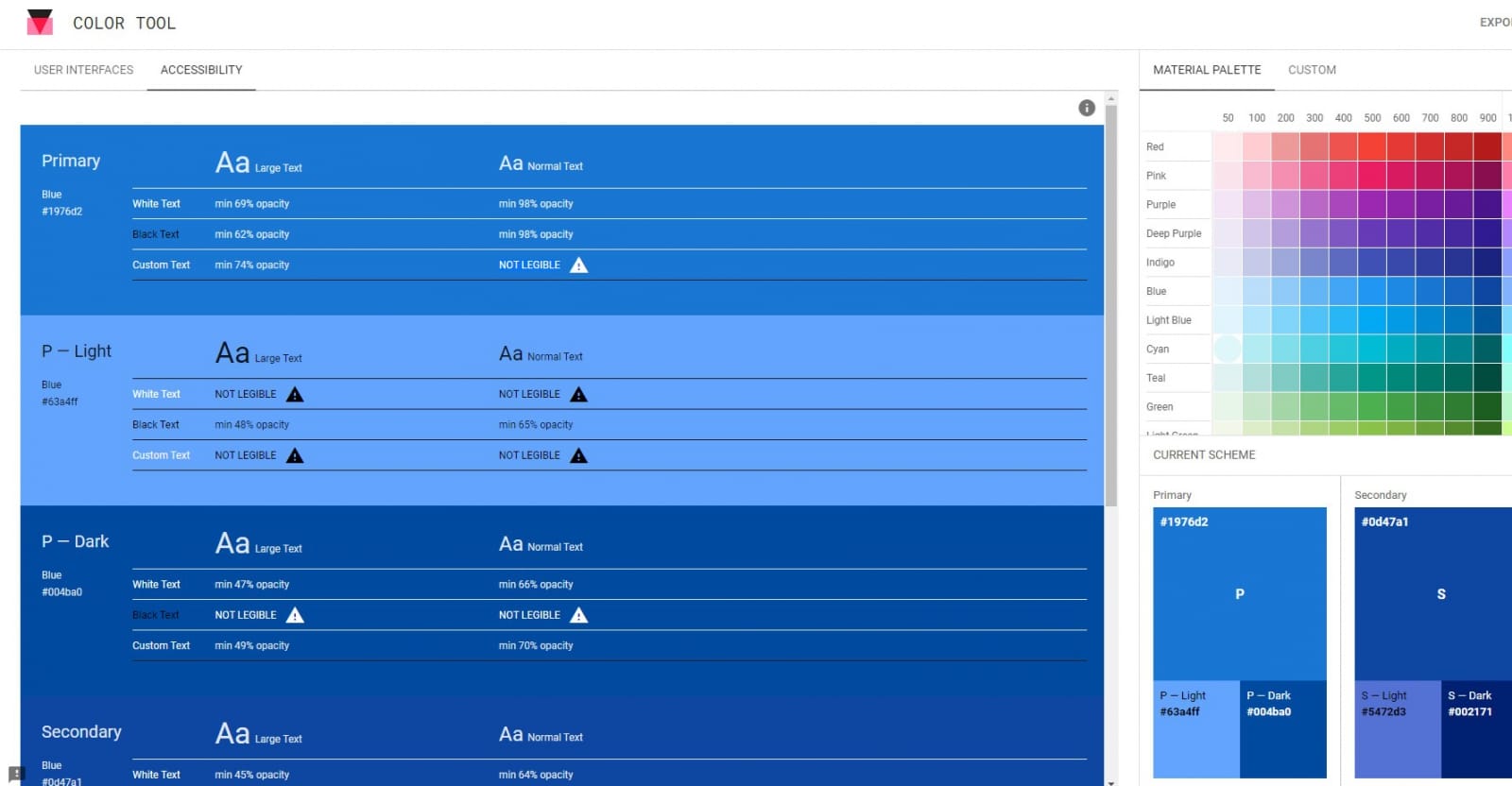Click warning icon in Primary Custom Text row
Screen dimensions: 1512x786
[579, 265]
